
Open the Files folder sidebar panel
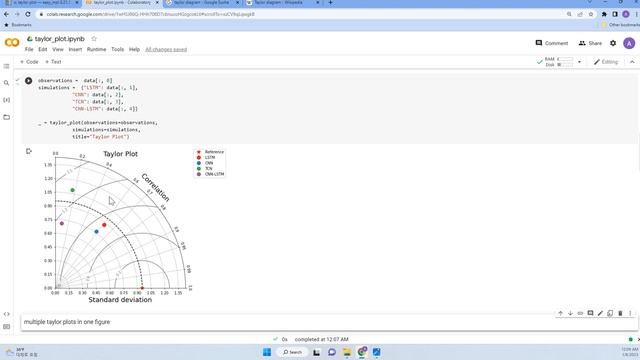pyautogui.click(x=7, y=117)
